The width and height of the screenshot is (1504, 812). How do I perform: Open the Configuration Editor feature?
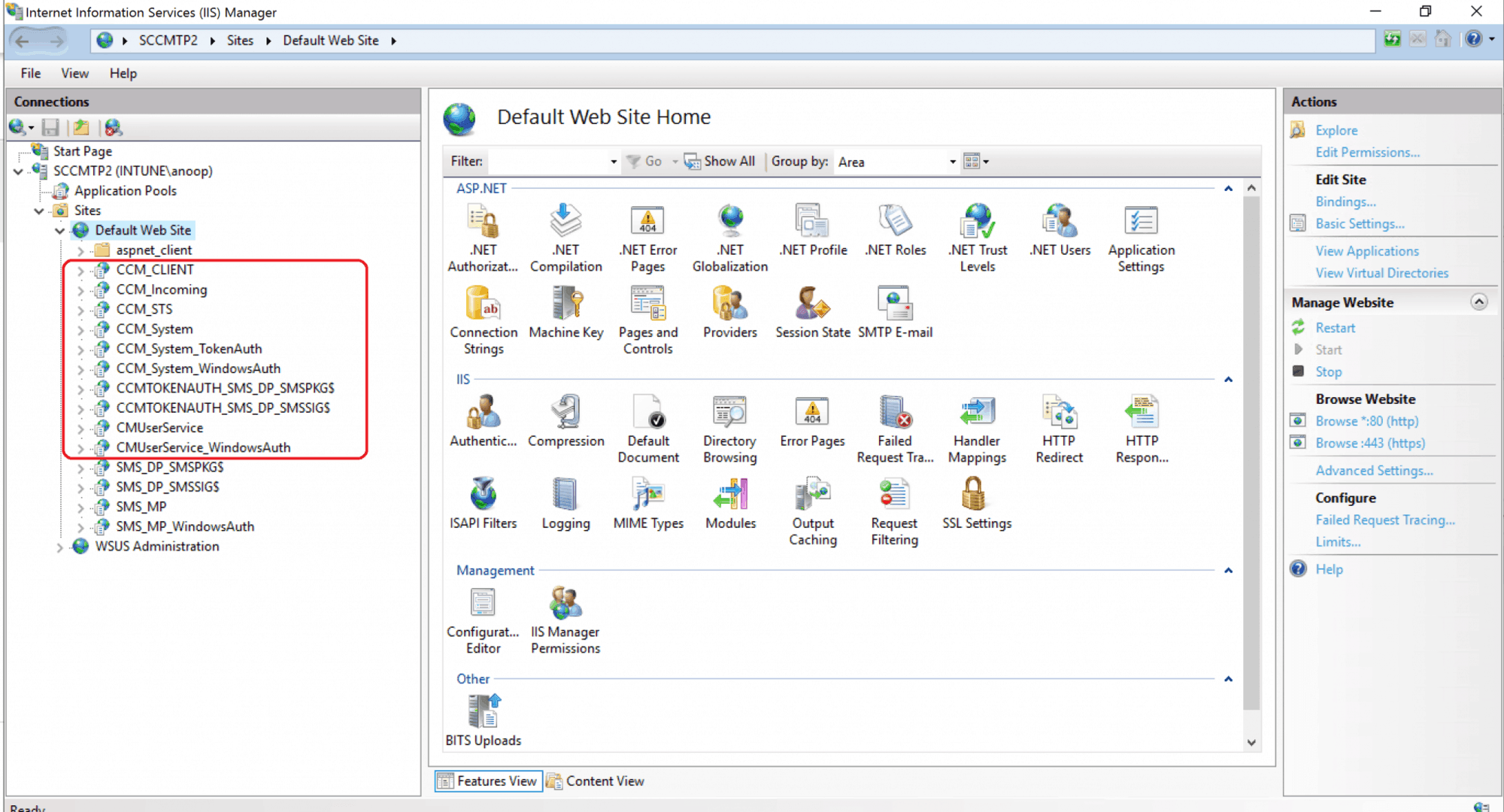483,620
